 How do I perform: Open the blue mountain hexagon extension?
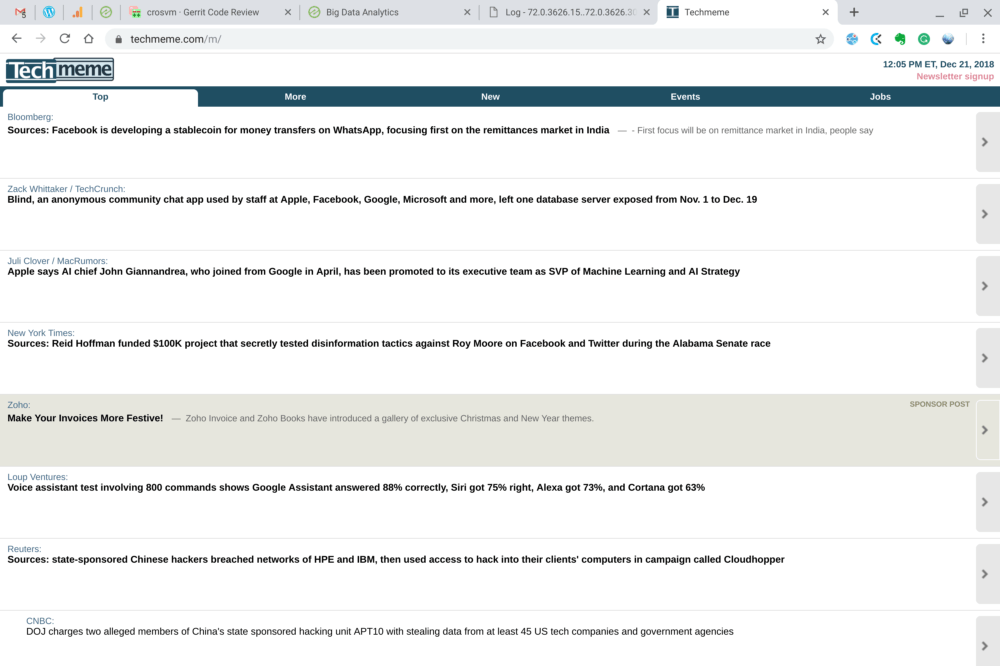[948, 39]
